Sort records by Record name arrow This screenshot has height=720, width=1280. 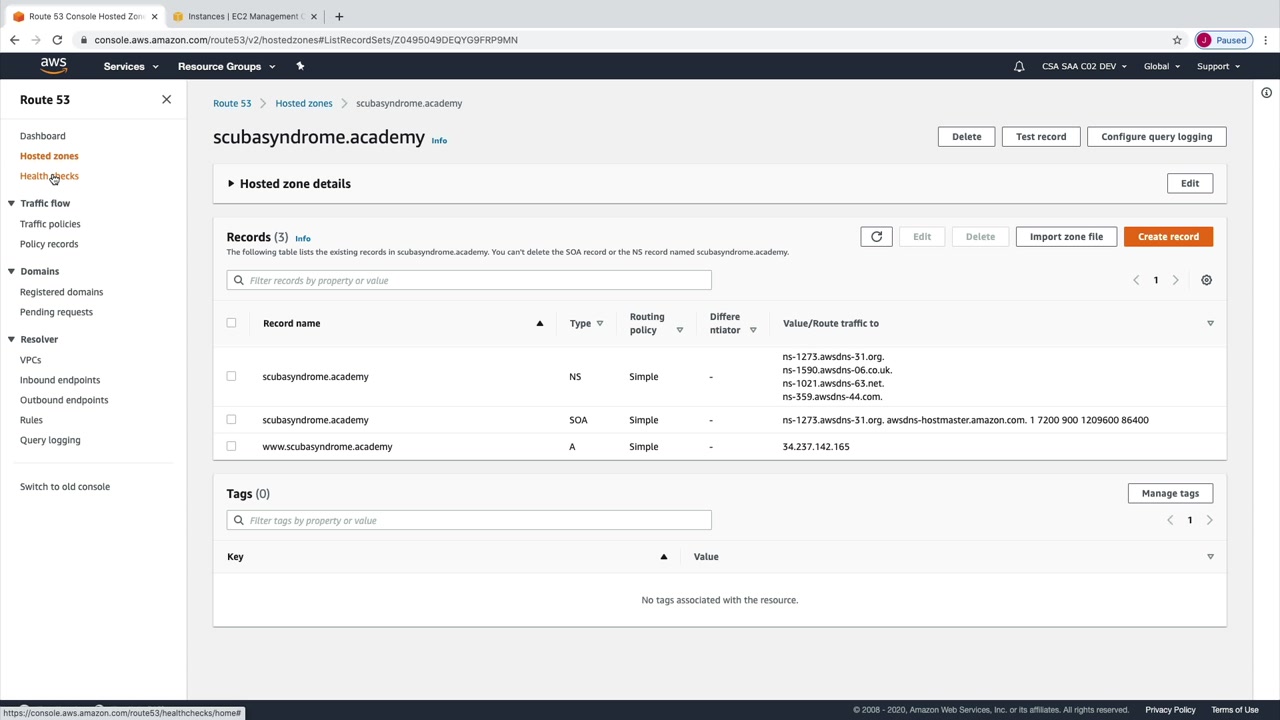[x=539, y=323]
